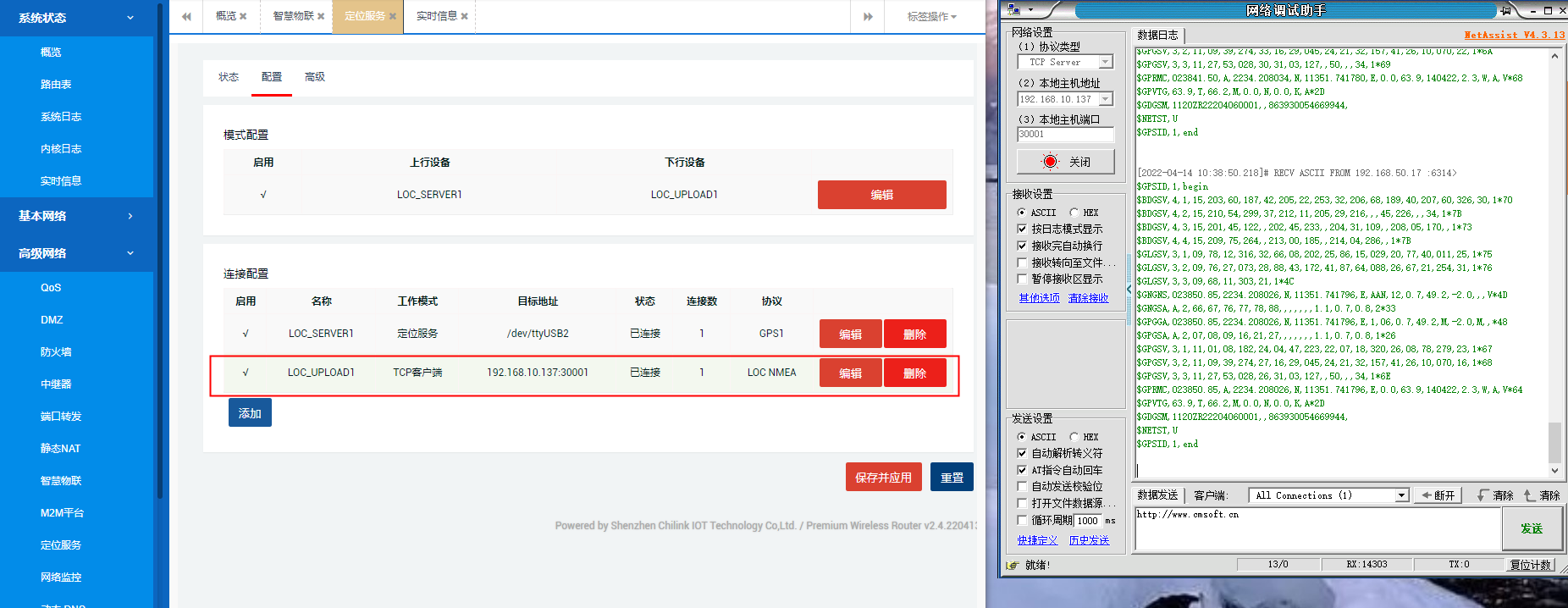The width and height of the screenshot is (1568, 608).
Task: Close the 概览 tab with its x icon
Action: pos(243,16)
